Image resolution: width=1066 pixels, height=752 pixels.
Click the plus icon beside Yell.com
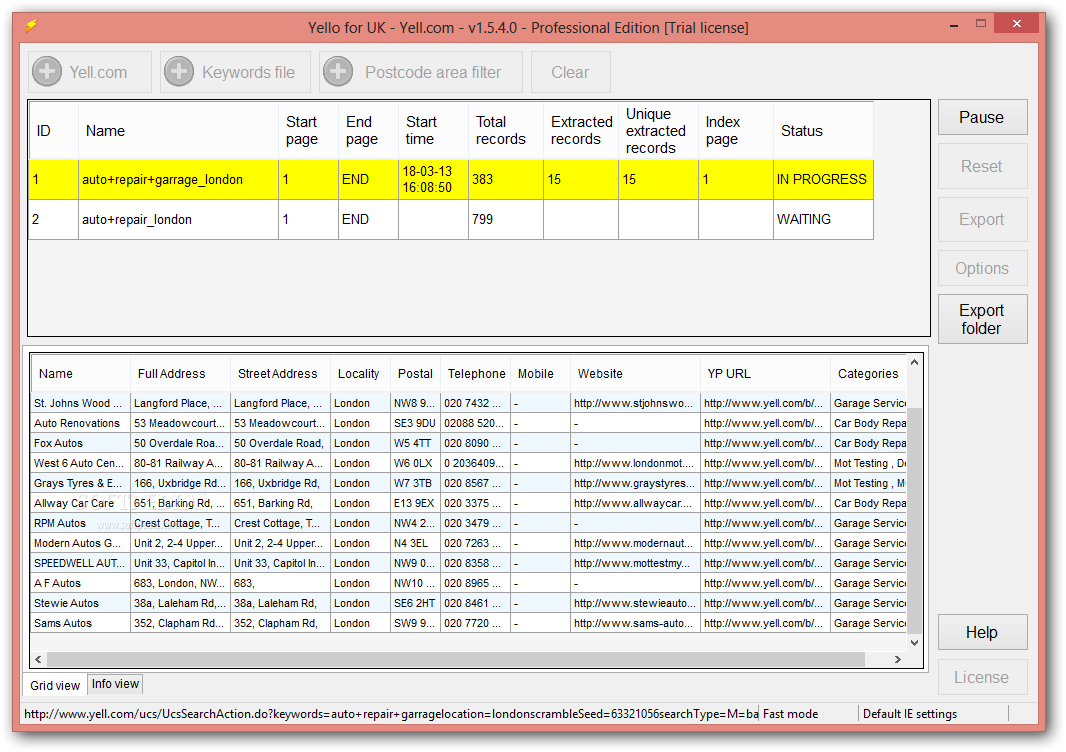point(48,71)
